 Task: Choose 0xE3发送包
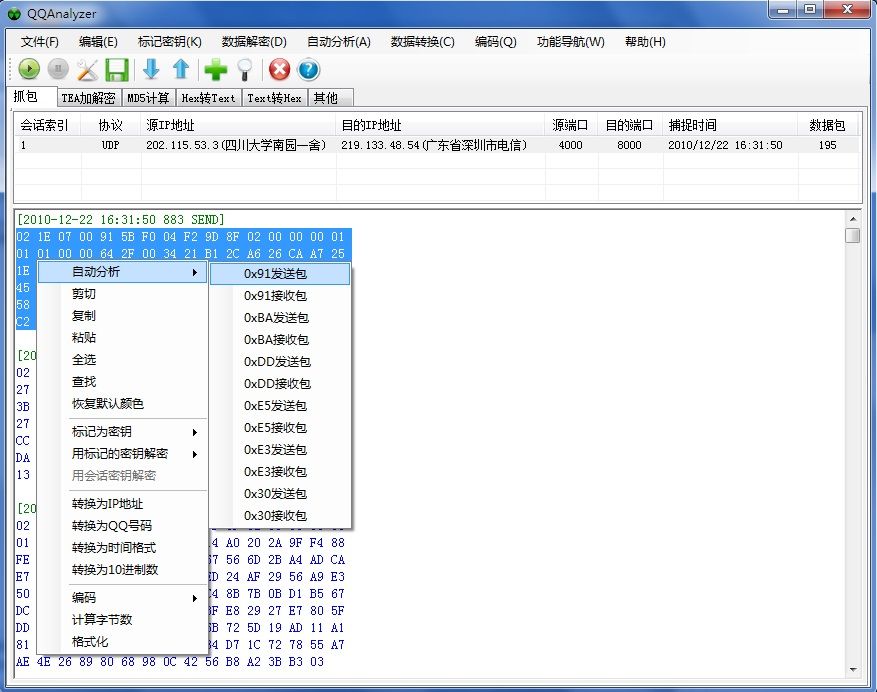click(280, 450)
